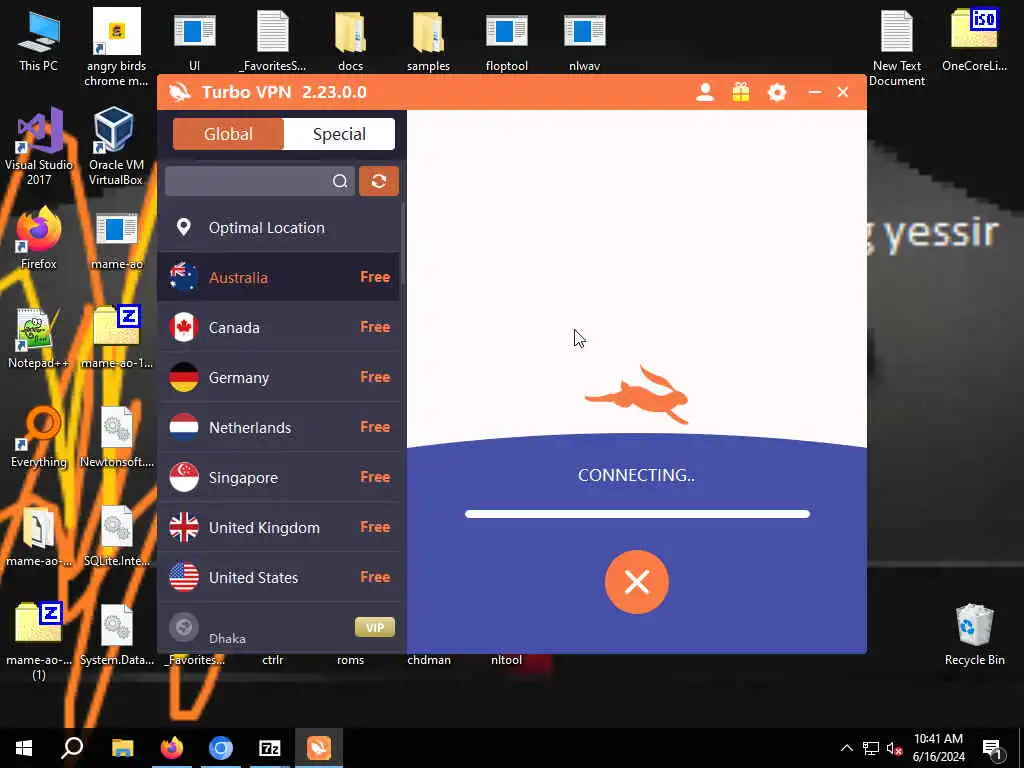Click the search magnifier in the server search box

point(340,181)
